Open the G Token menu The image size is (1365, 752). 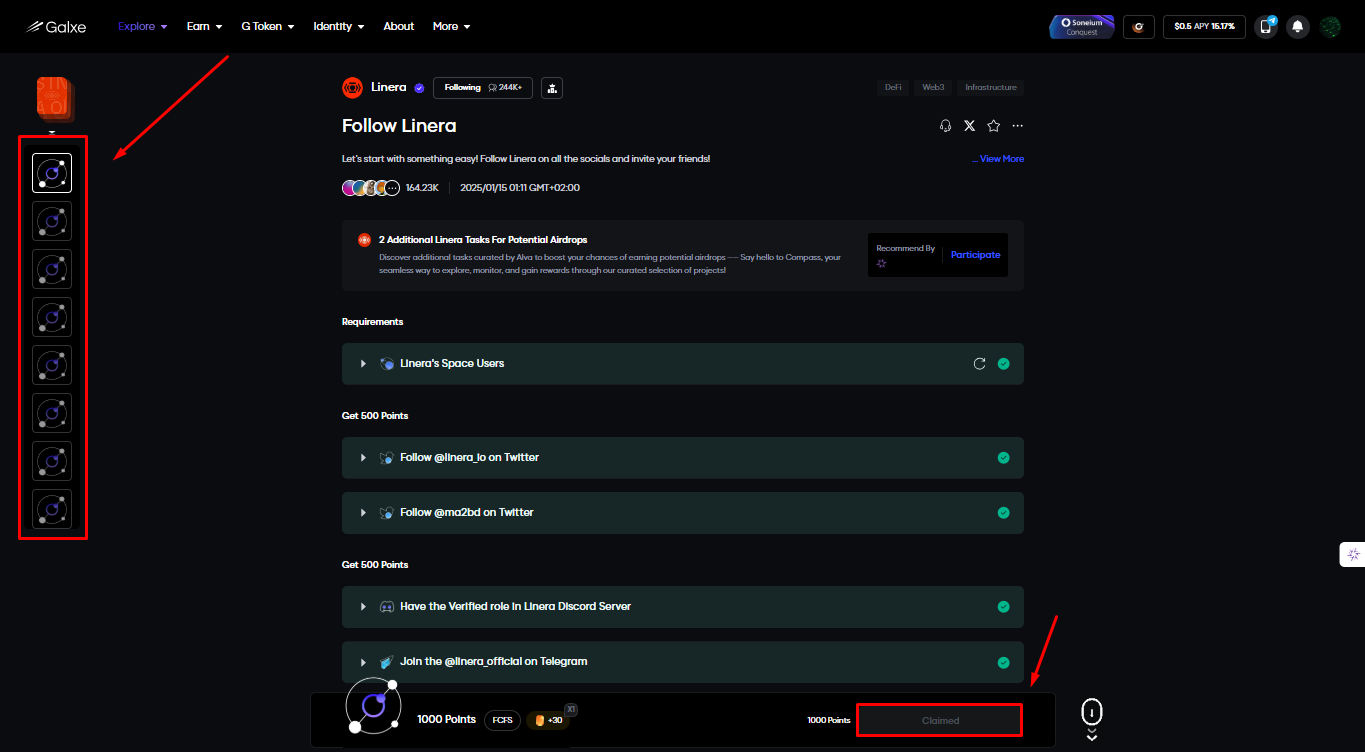coord(268,27)
